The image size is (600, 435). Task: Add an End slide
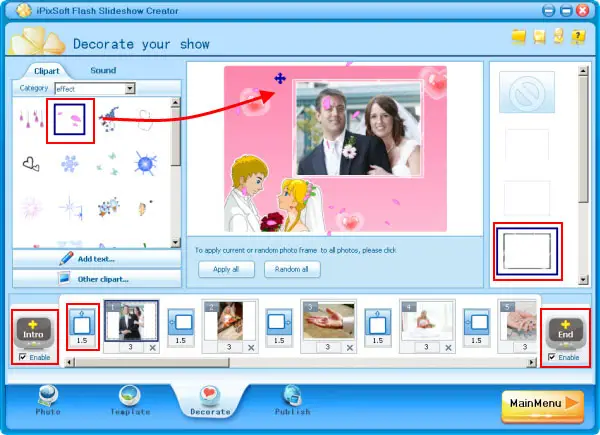(565, 333)
